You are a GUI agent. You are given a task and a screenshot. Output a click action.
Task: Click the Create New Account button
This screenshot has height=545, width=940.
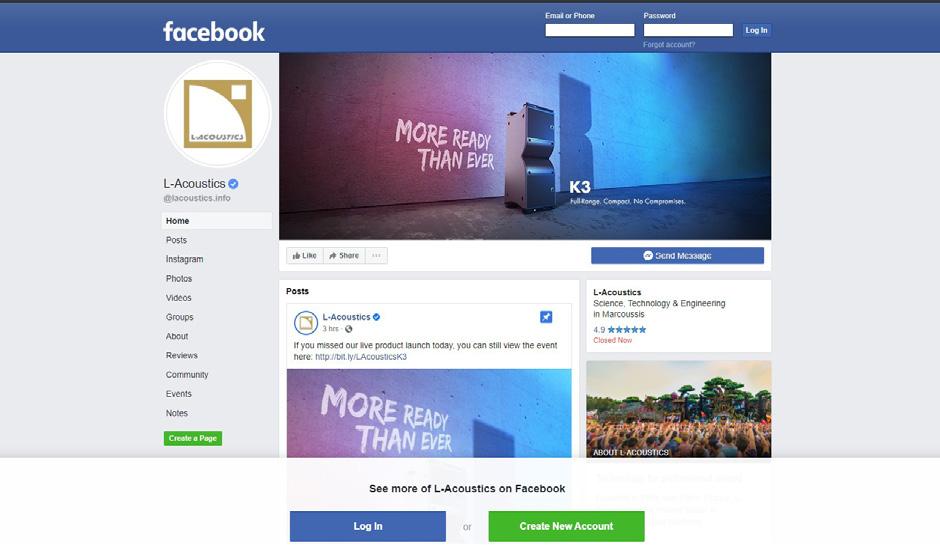point(567,526)
